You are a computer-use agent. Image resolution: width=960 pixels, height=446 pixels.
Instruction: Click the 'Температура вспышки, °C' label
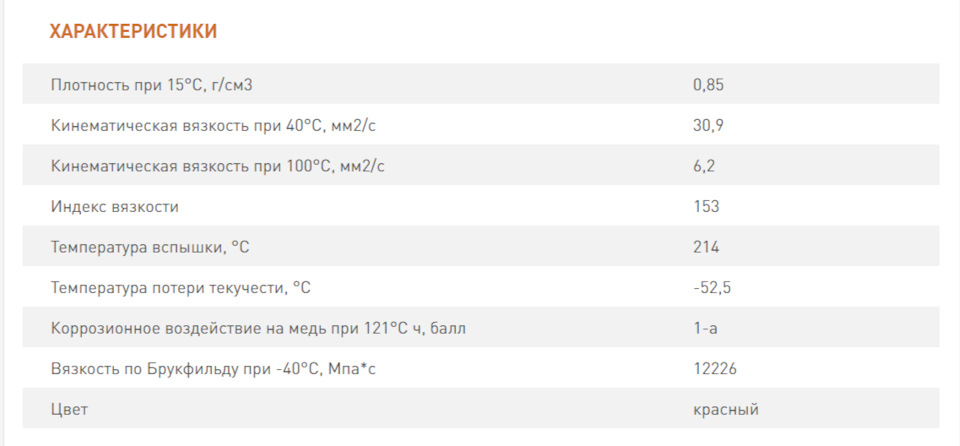click(x=151, y=247)
